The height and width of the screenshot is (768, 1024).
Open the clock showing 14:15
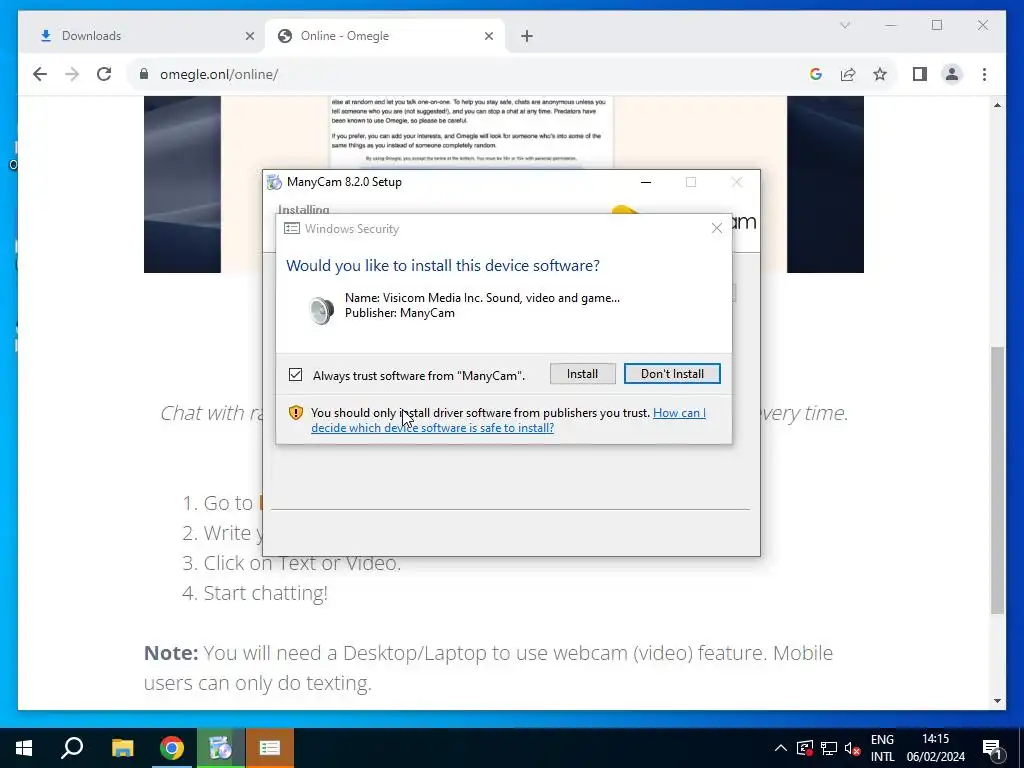tap(935, 748)
